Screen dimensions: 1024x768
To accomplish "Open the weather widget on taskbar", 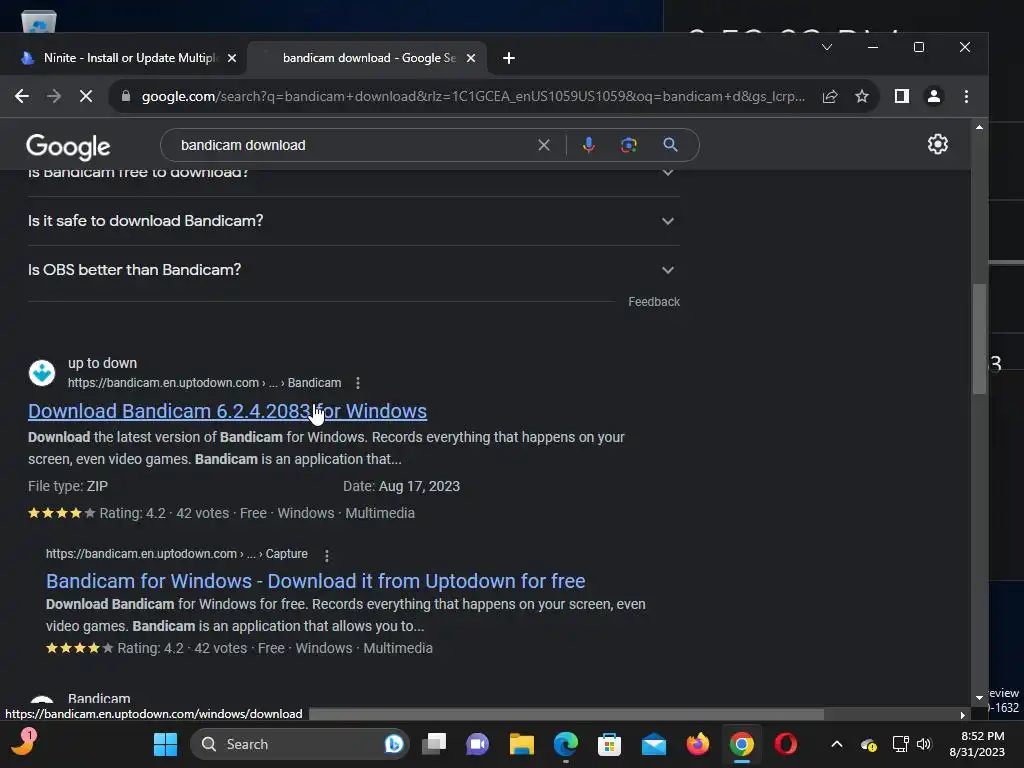I will point(24,743).
